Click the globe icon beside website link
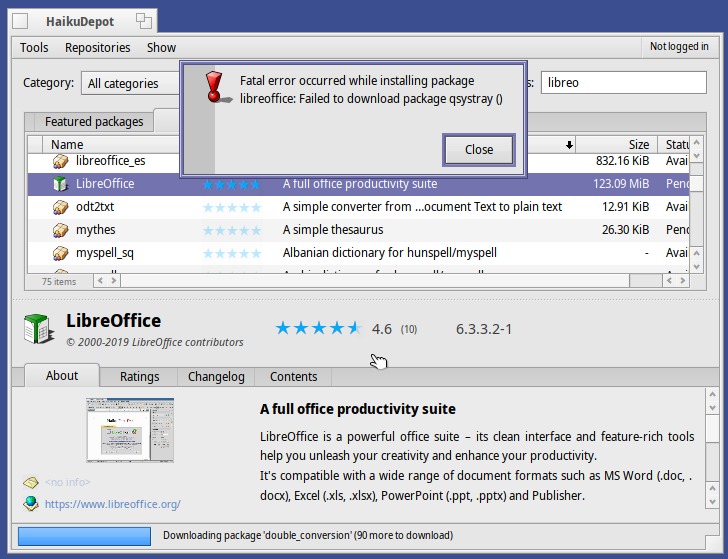Screen dimensions: 728x559 pyautogui.click(x=31, y=504)
